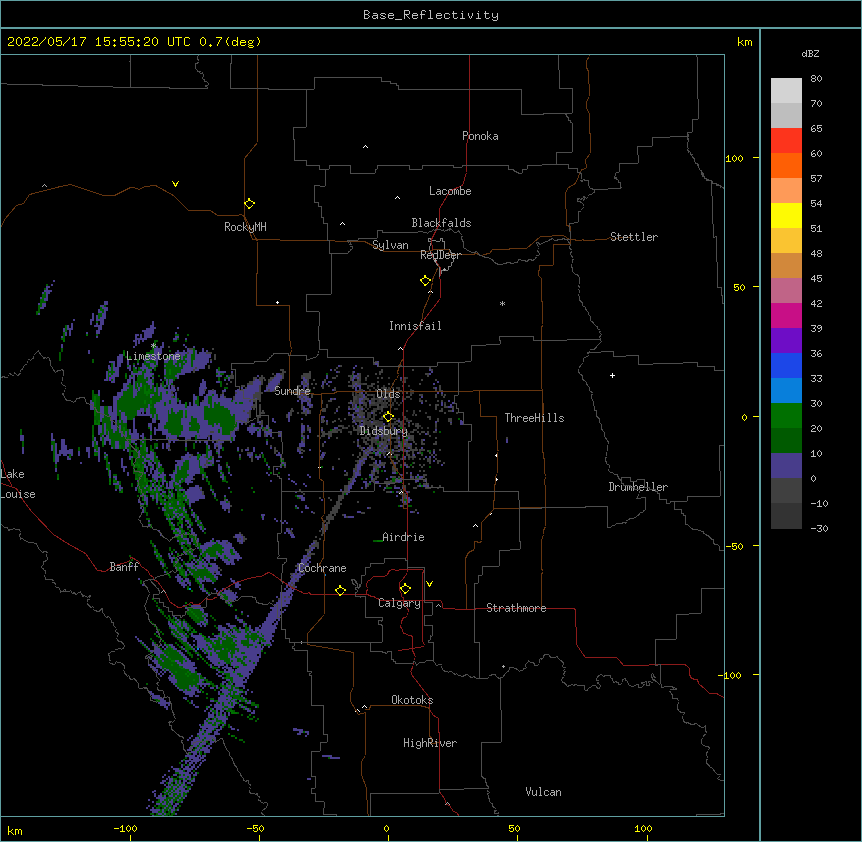
Task: Click the RedDeer city label
Action: coord(440,255)
